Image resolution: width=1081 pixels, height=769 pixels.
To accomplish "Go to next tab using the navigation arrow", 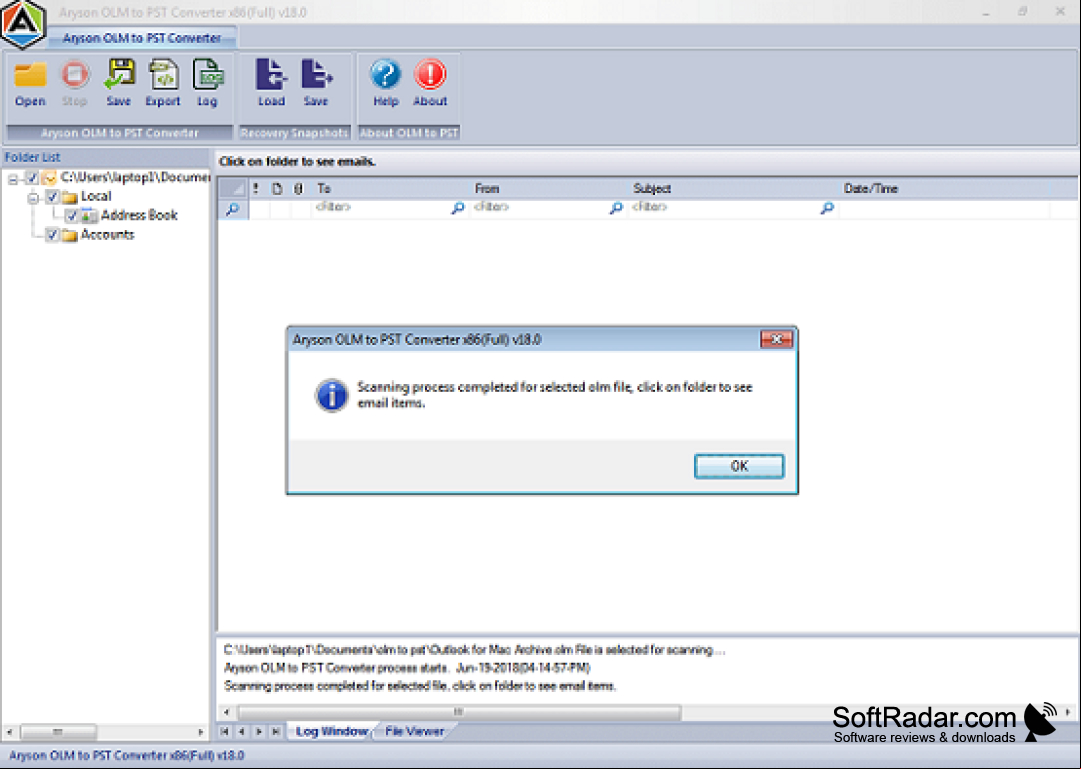I will 259,731.
